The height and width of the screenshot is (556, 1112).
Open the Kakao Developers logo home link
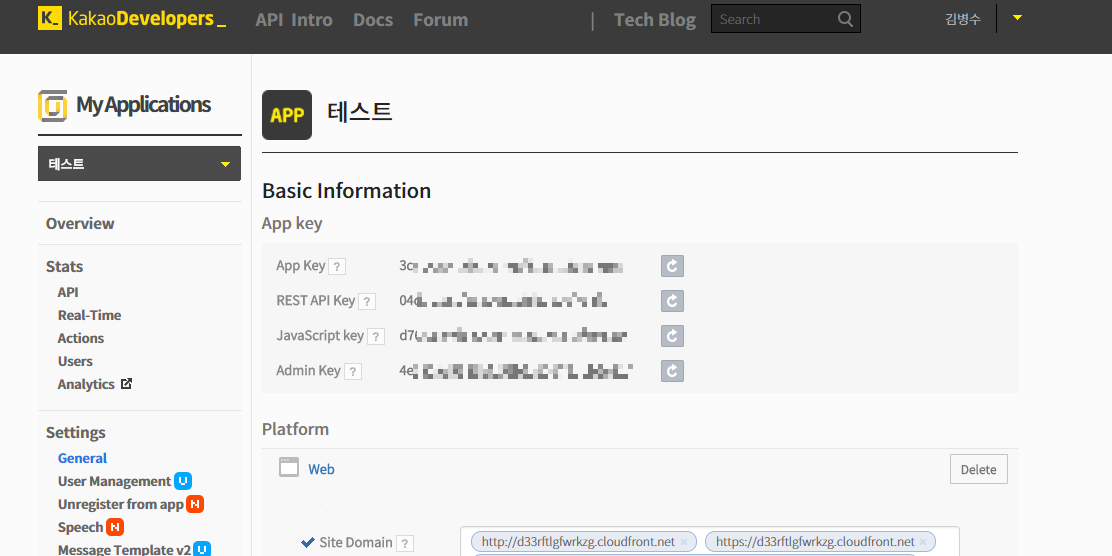pos(132,18)
